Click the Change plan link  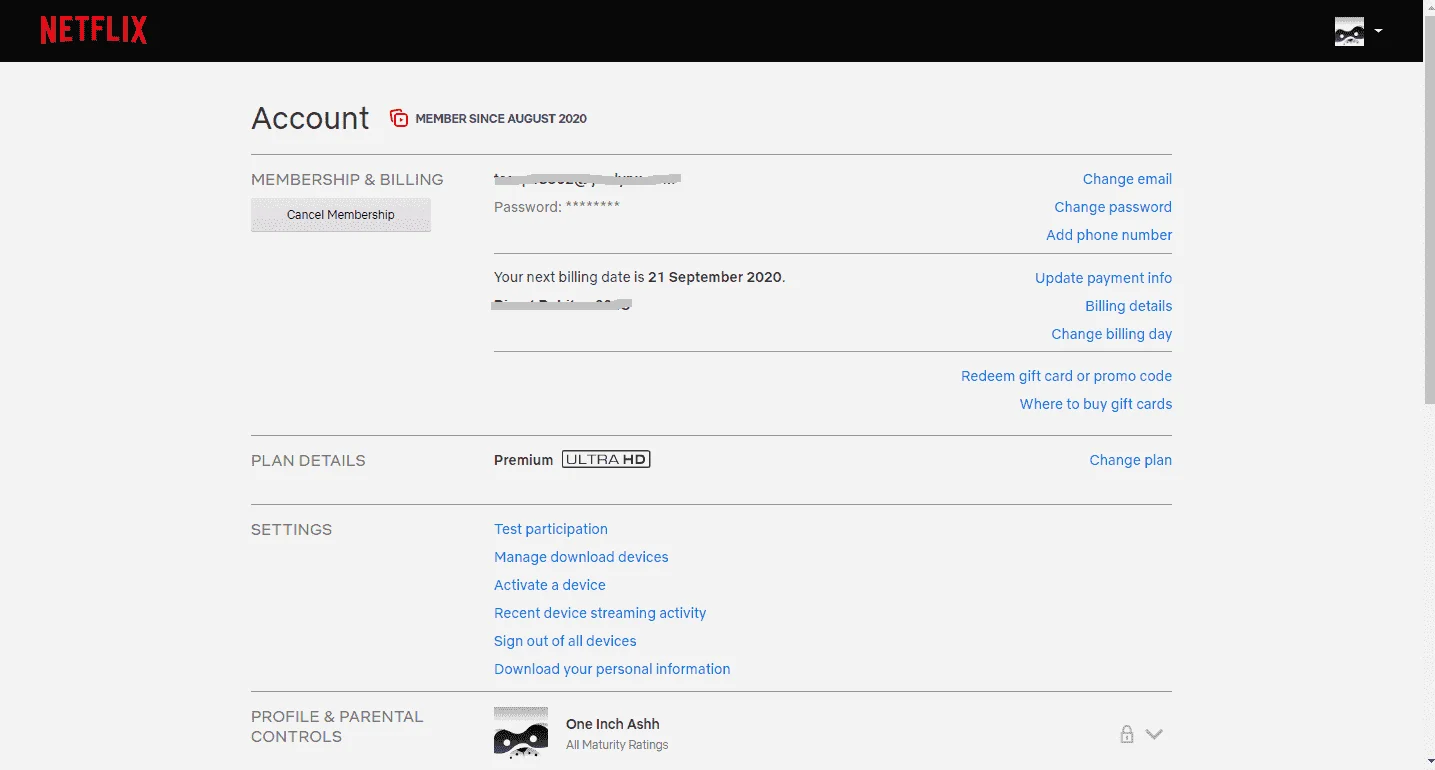[x=1130, y=460]
